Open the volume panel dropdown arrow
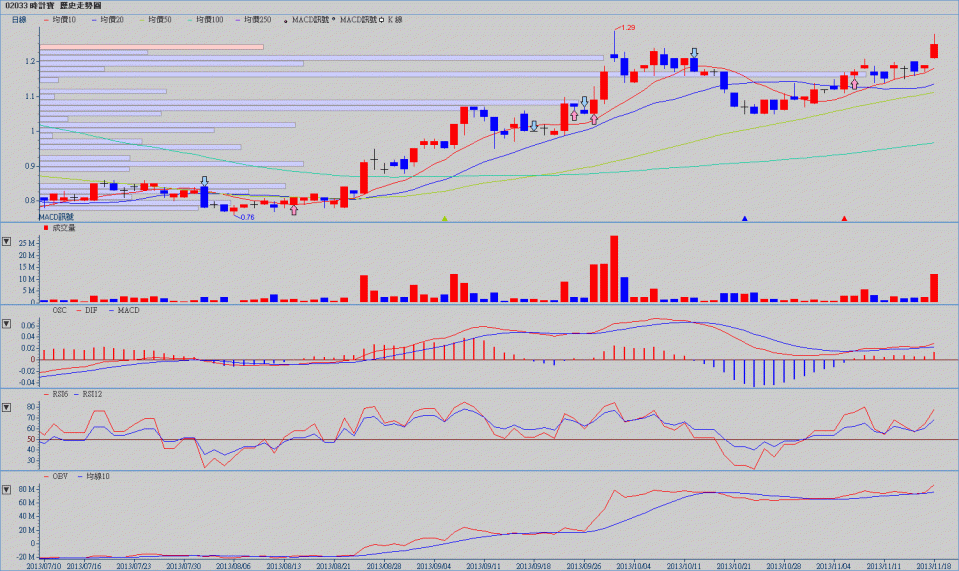 click(x=8, y=242)
